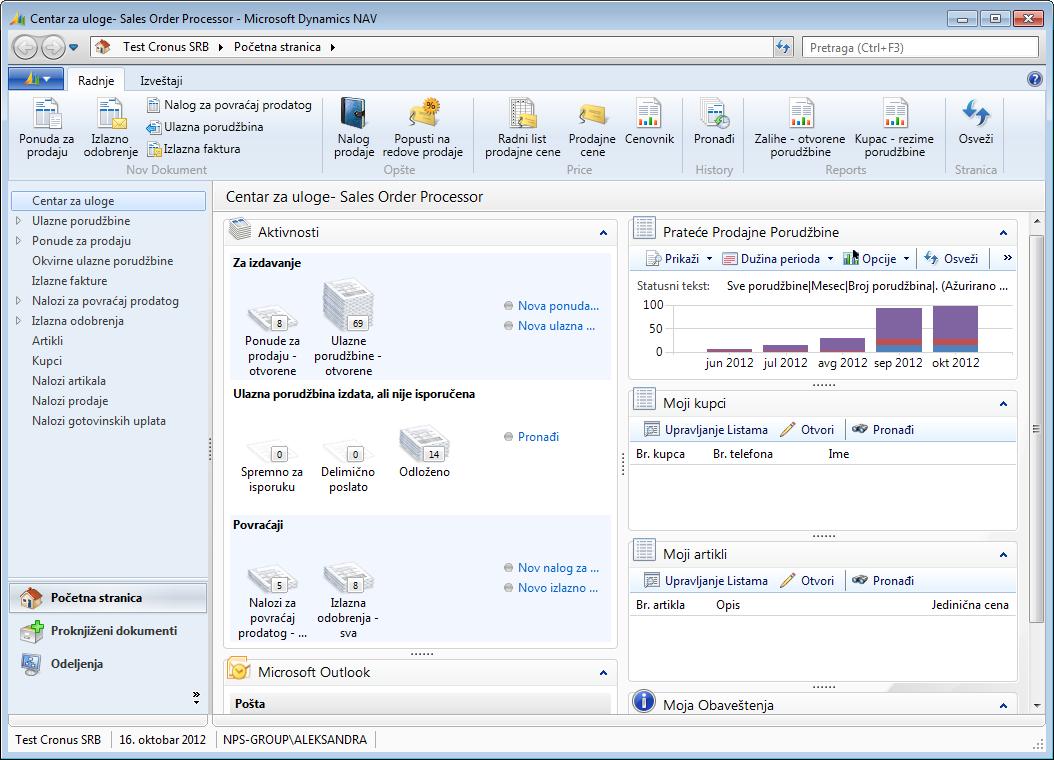Click Nova ulazna ... link
Image resolution: width=1054 pixels, height=760 pixels.
coord(556,326)
